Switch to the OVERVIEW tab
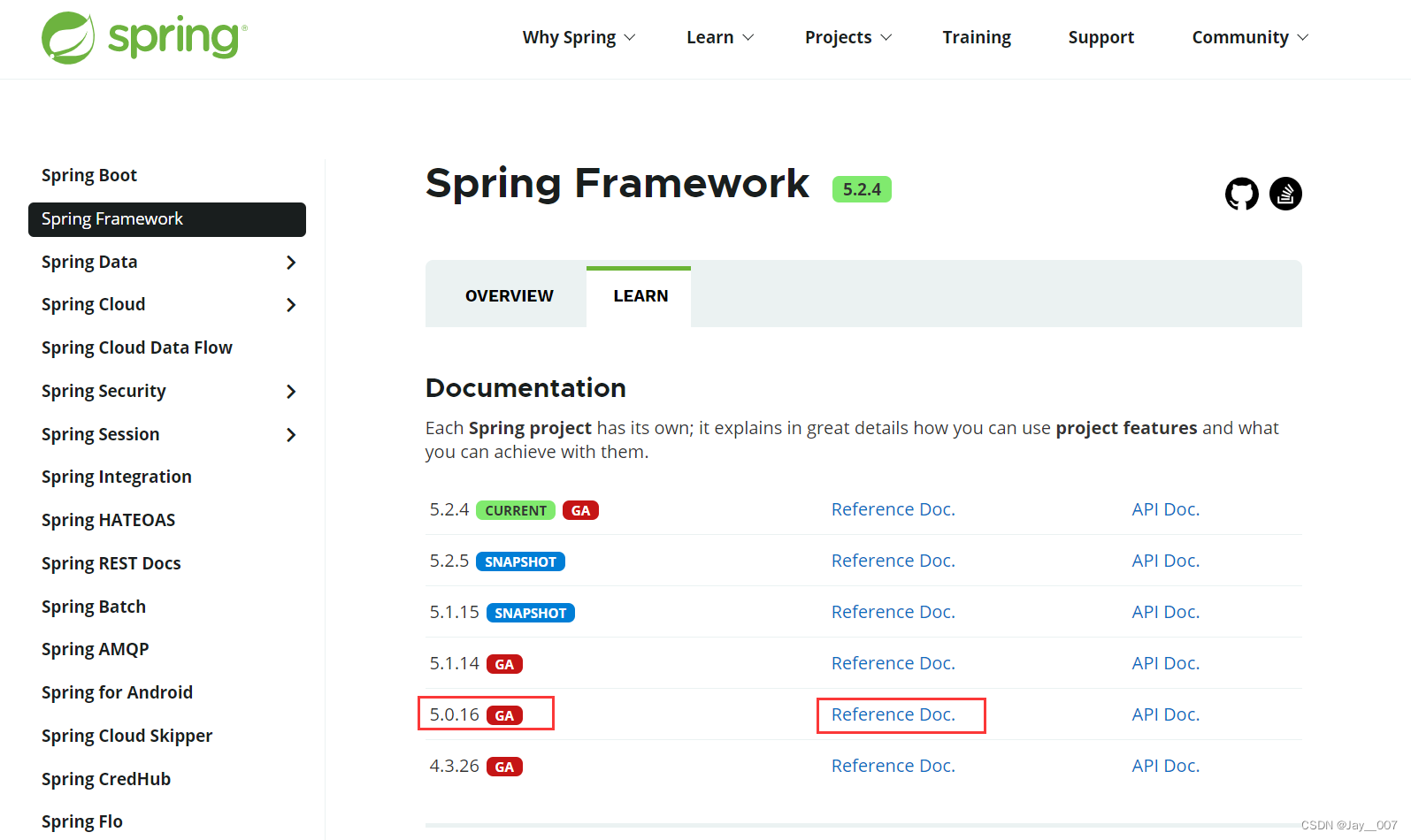 coord(510,296)
